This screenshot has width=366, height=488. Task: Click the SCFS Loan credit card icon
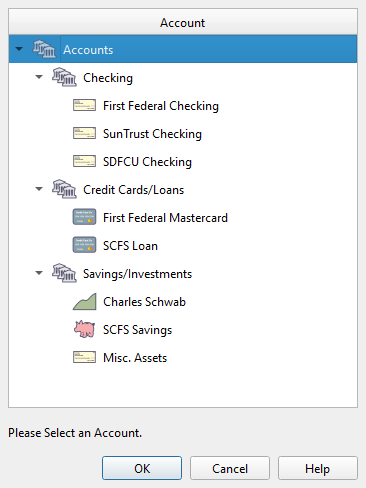click(84, 245)
